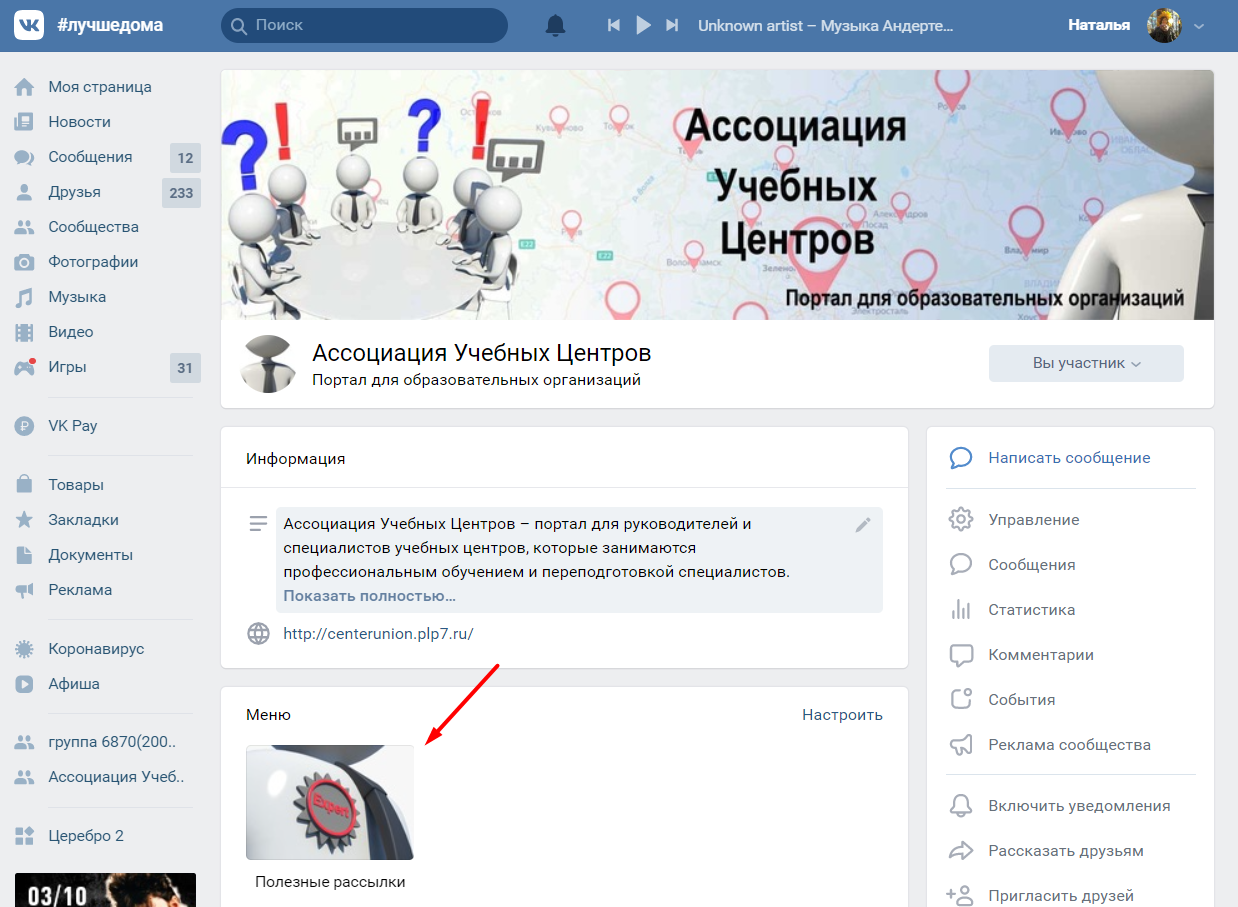The width and height of the screenshot is (1238, 907).
Task: Open Моя страница menu item
Action: click(x=100, y=87)
